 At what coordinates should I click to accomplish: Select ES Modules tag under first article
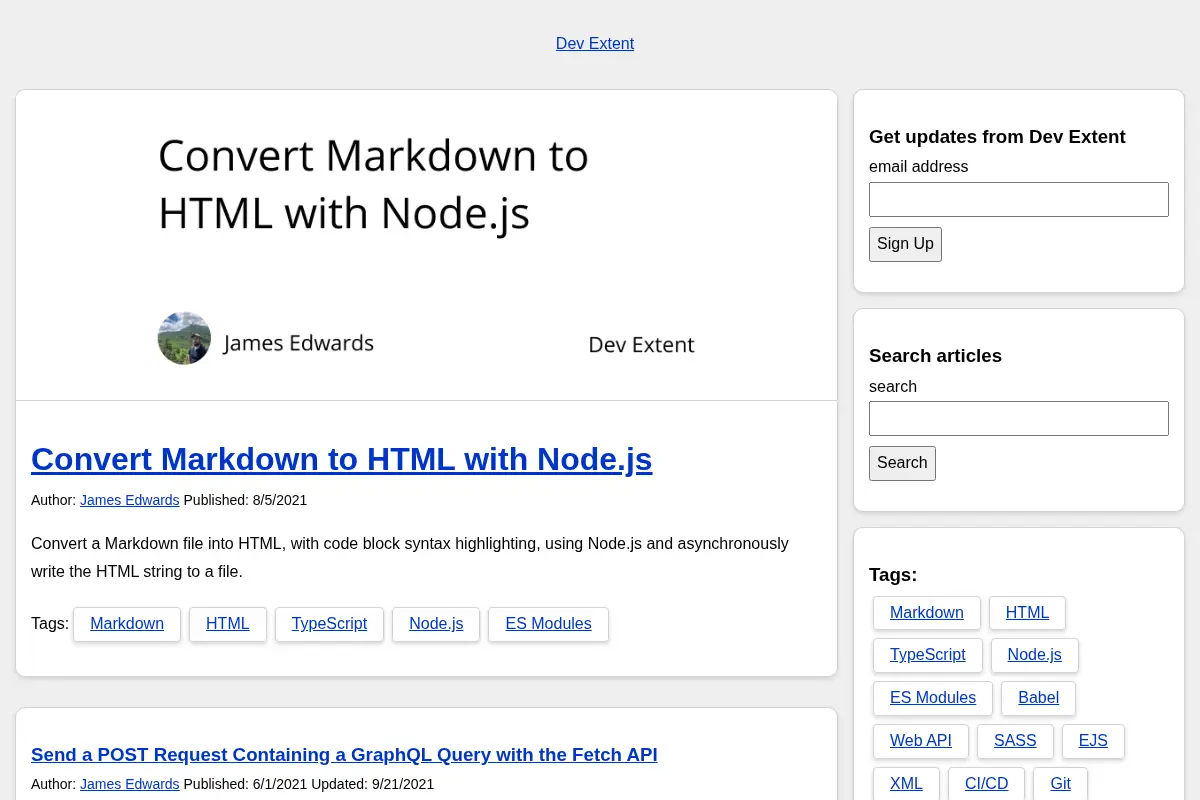548,624
